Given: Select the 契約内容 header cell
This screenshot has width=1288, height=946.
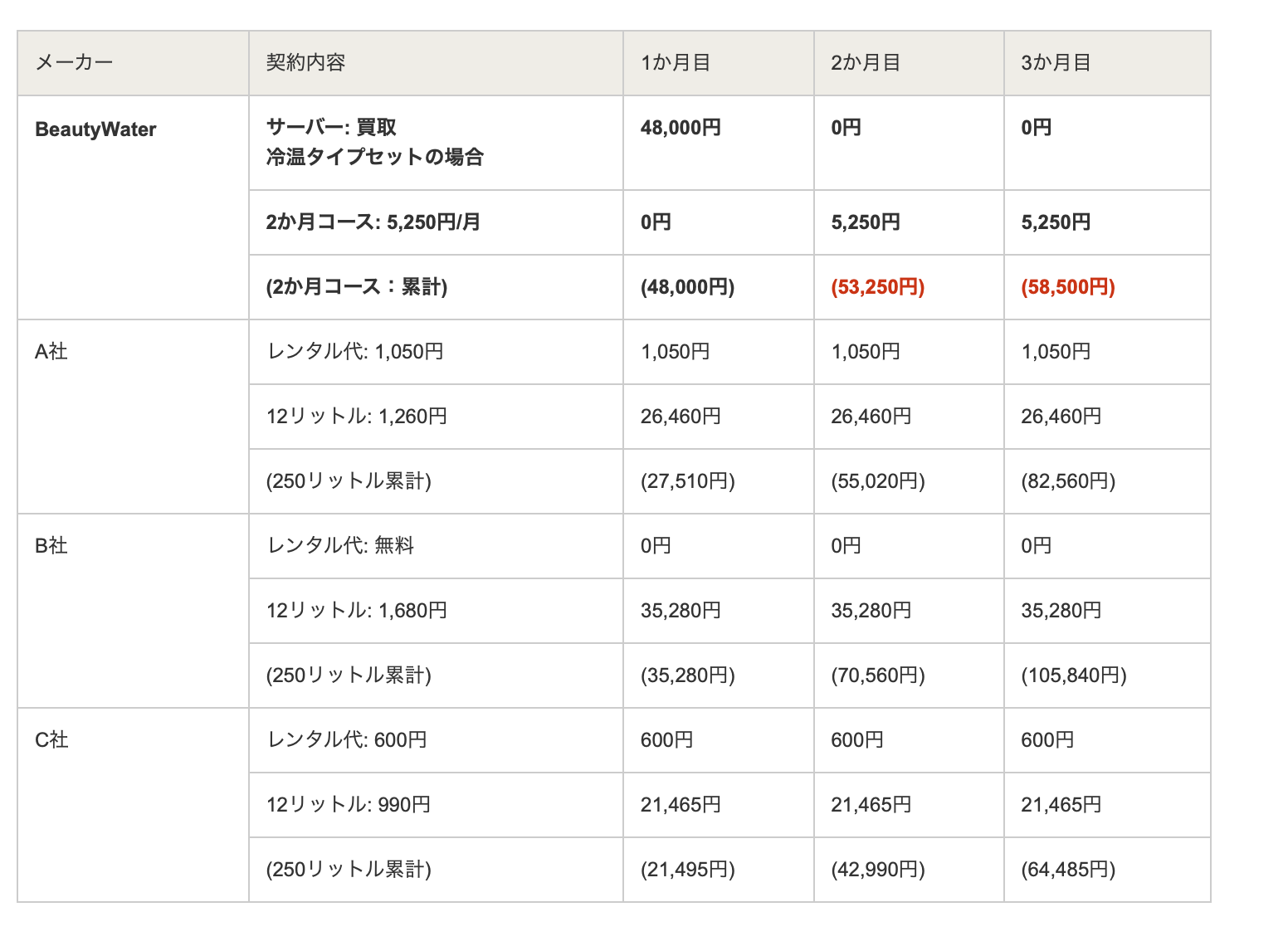Looking at the screenshot, I should (x=305, y=63).
